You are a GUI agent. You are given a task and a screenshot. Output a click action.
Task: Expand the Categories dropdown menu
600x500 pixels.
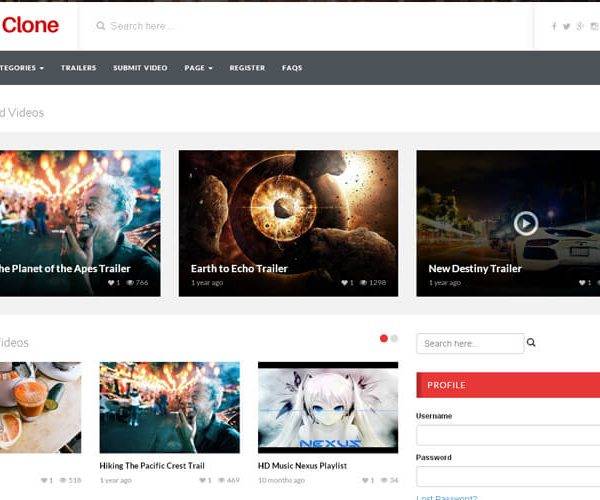click(21, 68)
